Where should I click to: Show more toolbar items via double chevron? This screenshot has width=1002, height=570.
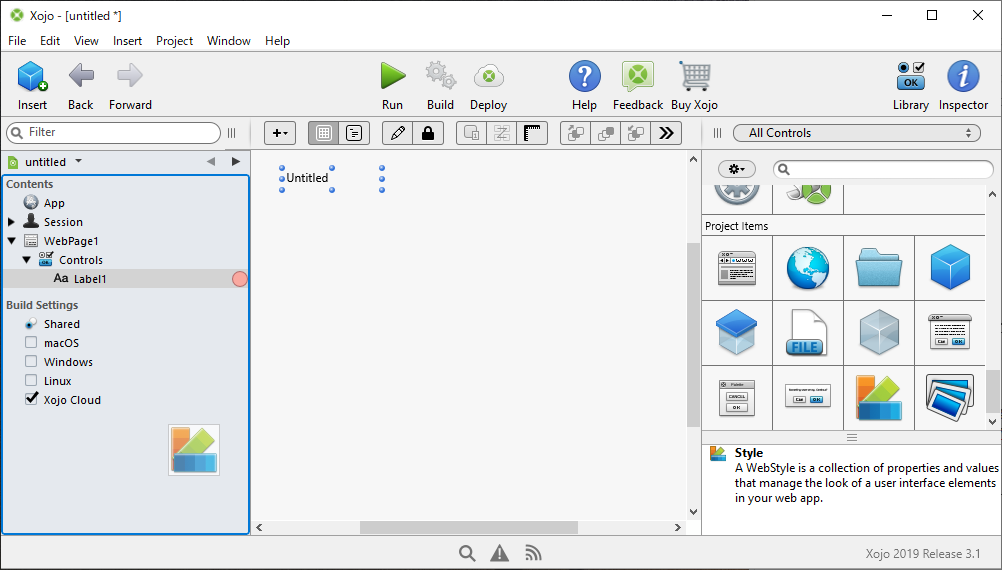pyautogui.click(x=666, y=133)
